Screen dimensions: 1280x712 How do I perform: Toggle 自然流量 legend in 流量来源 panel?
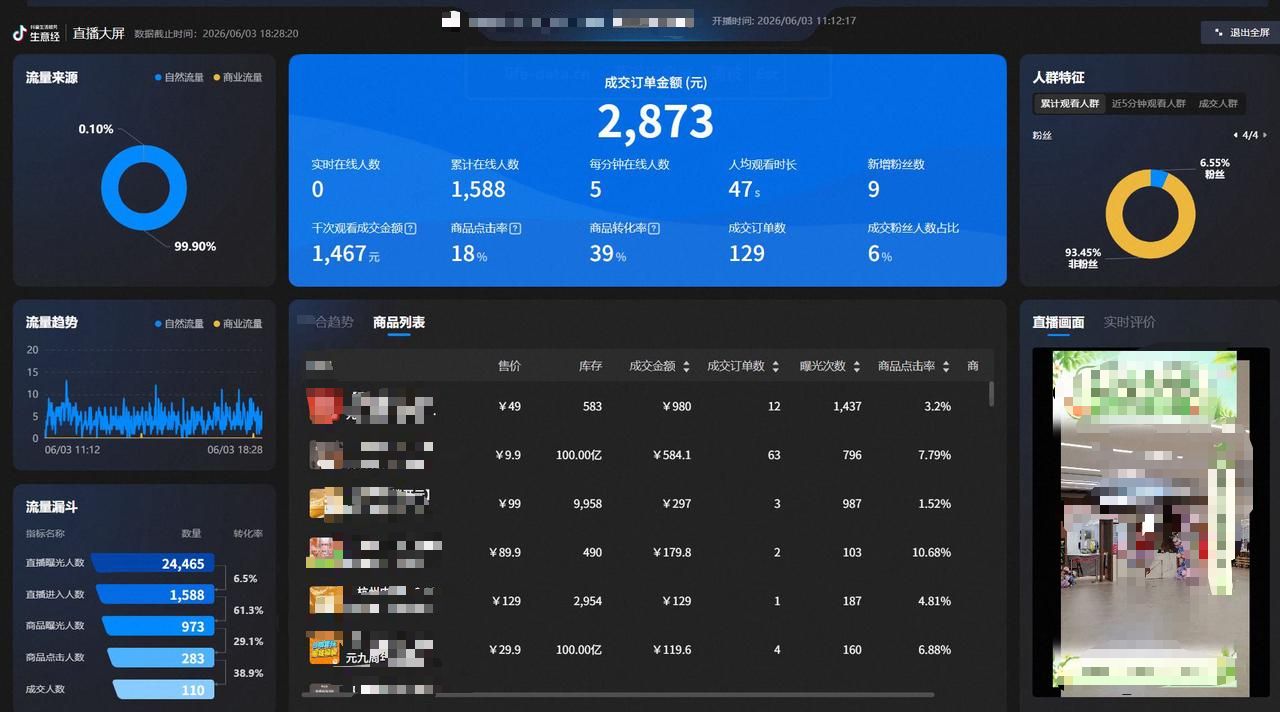[179, 77]
